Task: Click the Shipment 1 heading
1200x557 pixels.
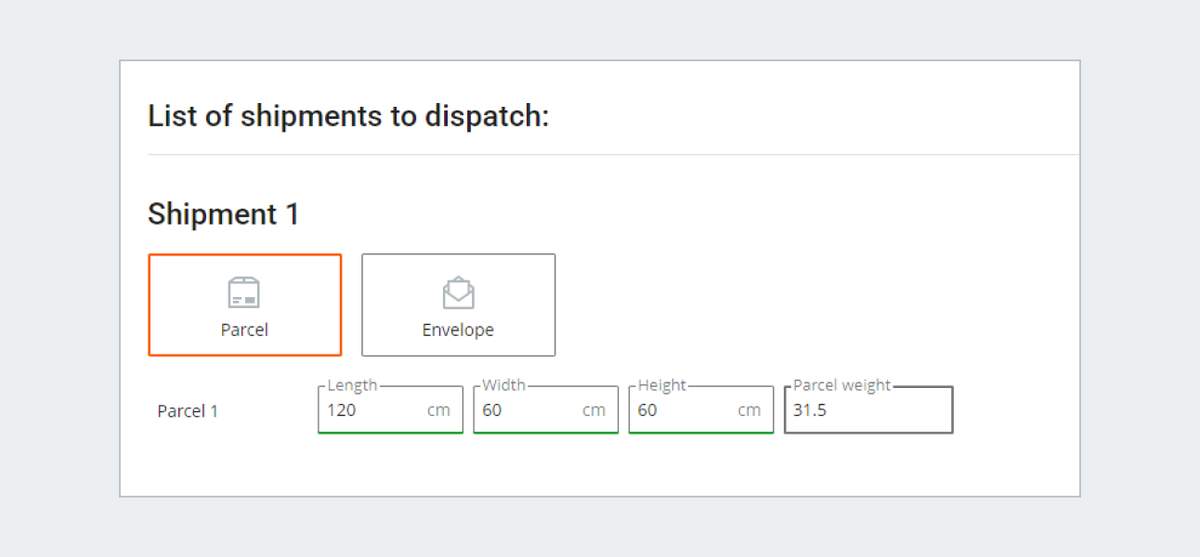Action: coord(224,214)
